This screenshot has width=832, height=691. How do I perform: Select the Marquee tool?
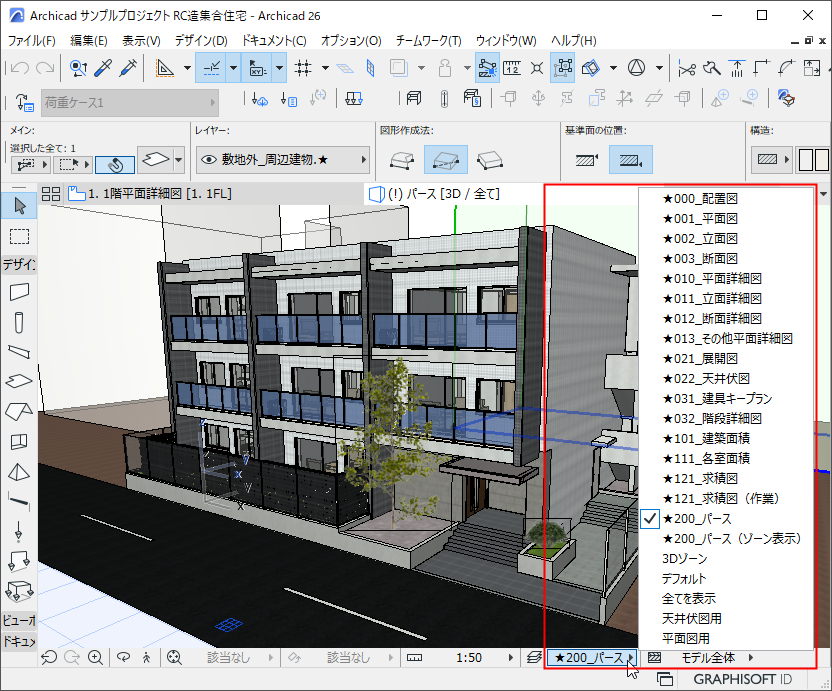point(19,236)
